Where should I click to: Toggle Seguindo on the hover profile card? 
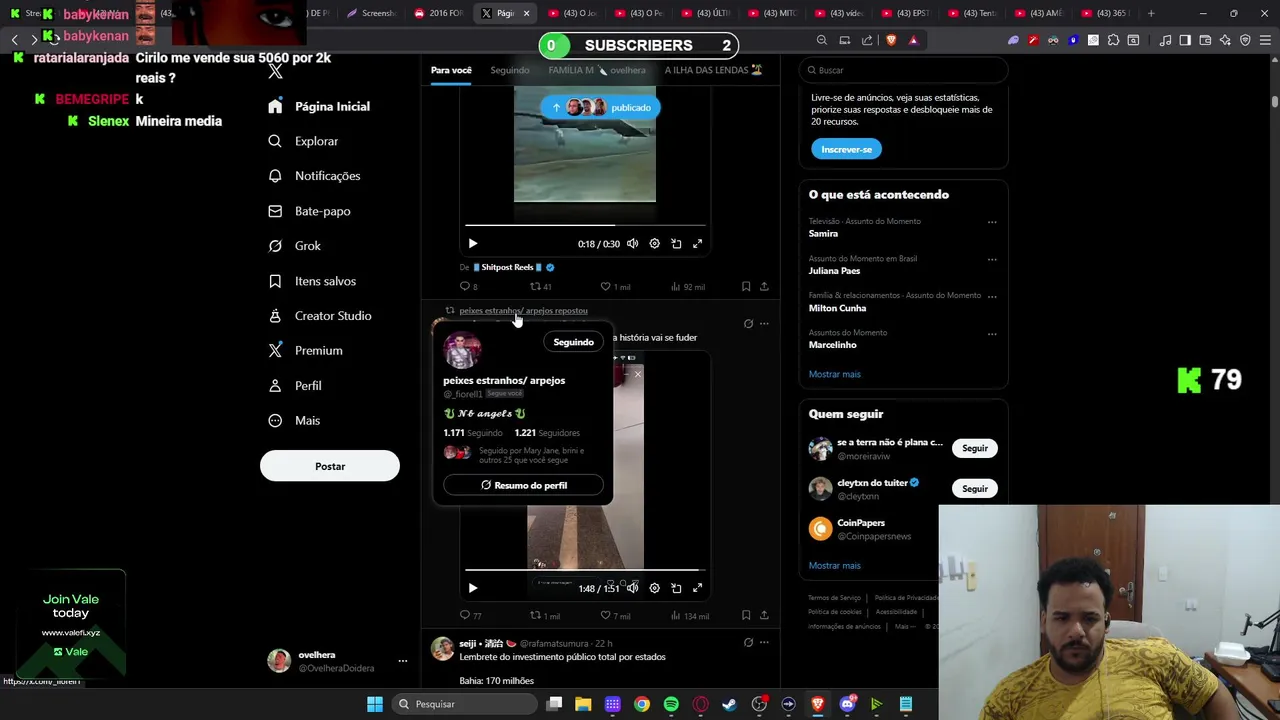coord(574,342)
